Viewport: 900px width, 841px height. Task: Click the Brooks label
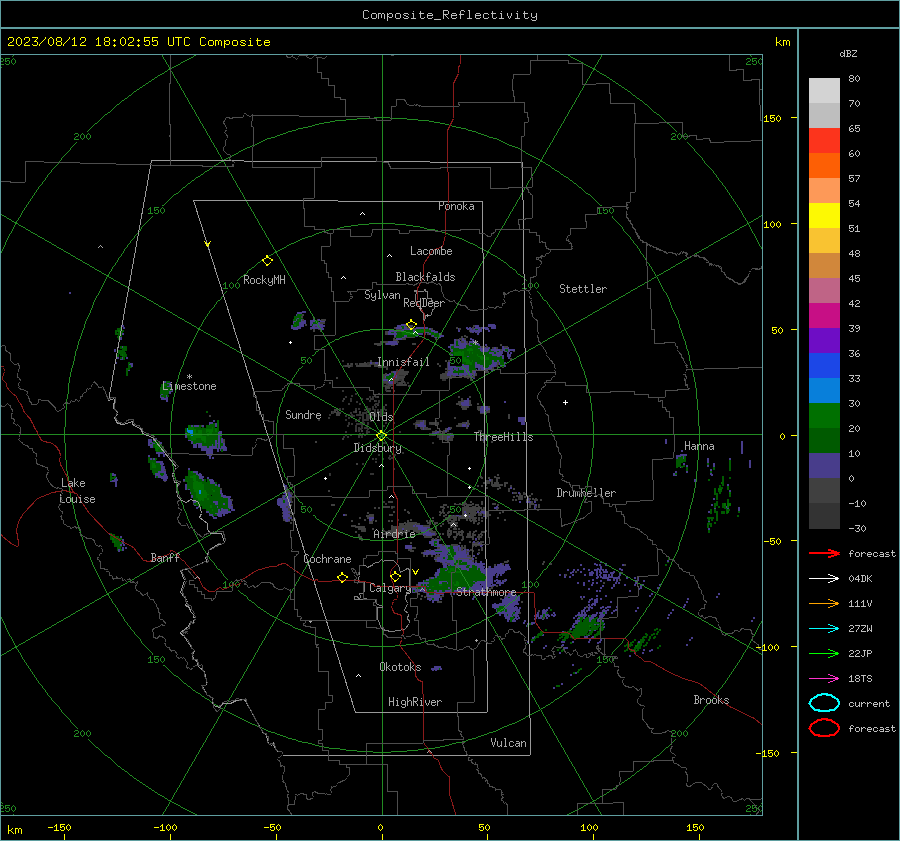(711, 700)
